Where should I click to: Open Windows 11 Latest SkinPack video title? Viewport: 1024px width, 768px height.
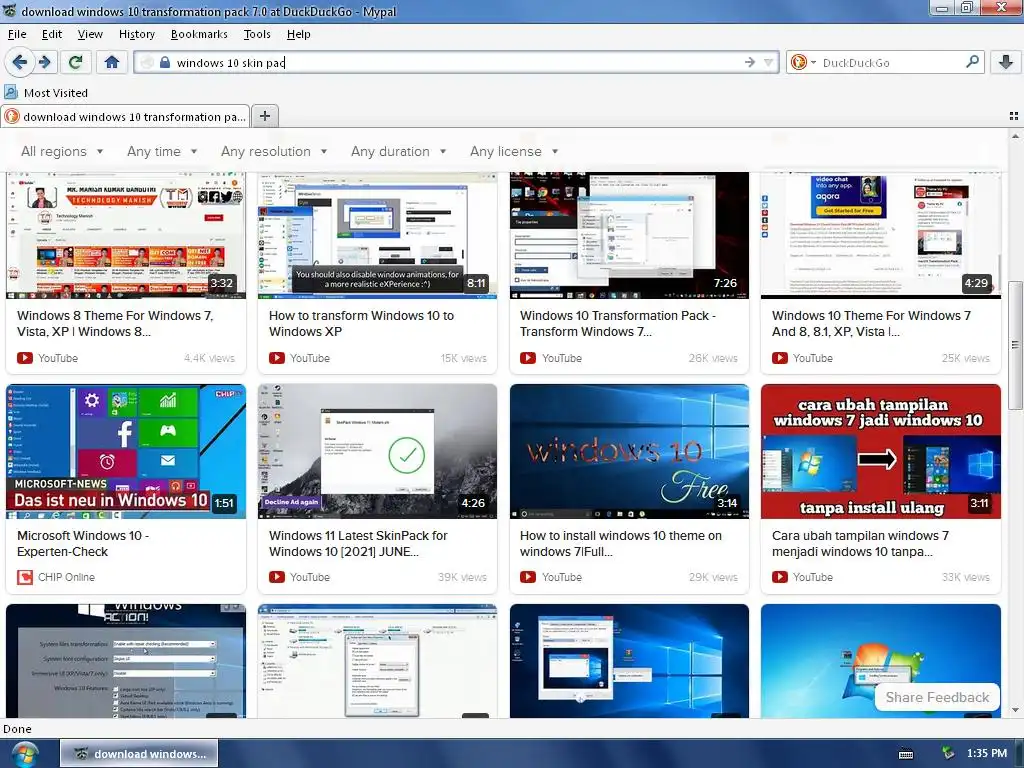click(x=358, y=543)
